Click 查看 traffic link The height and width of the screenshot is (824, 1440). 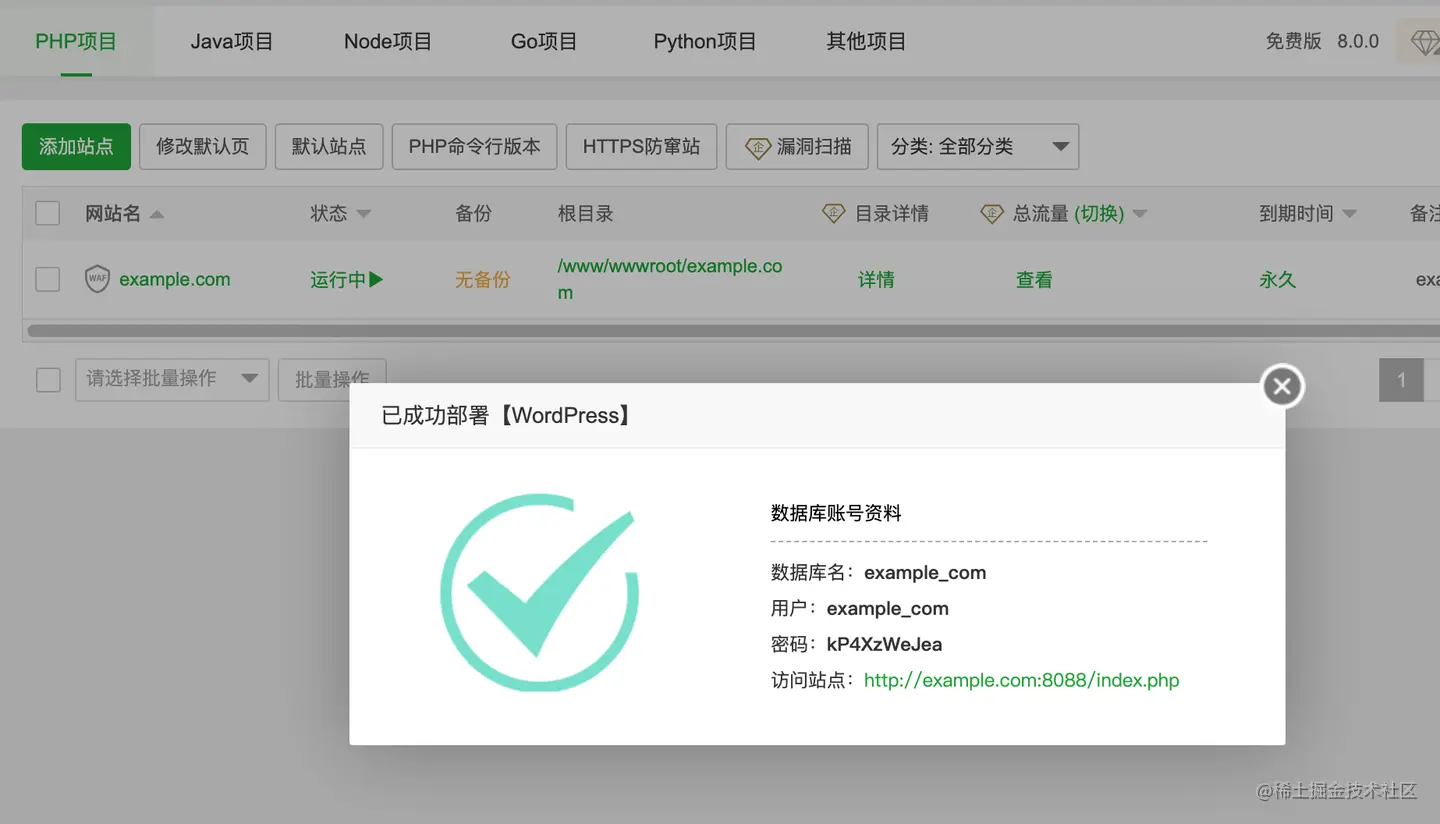[x=1034, y=280]
